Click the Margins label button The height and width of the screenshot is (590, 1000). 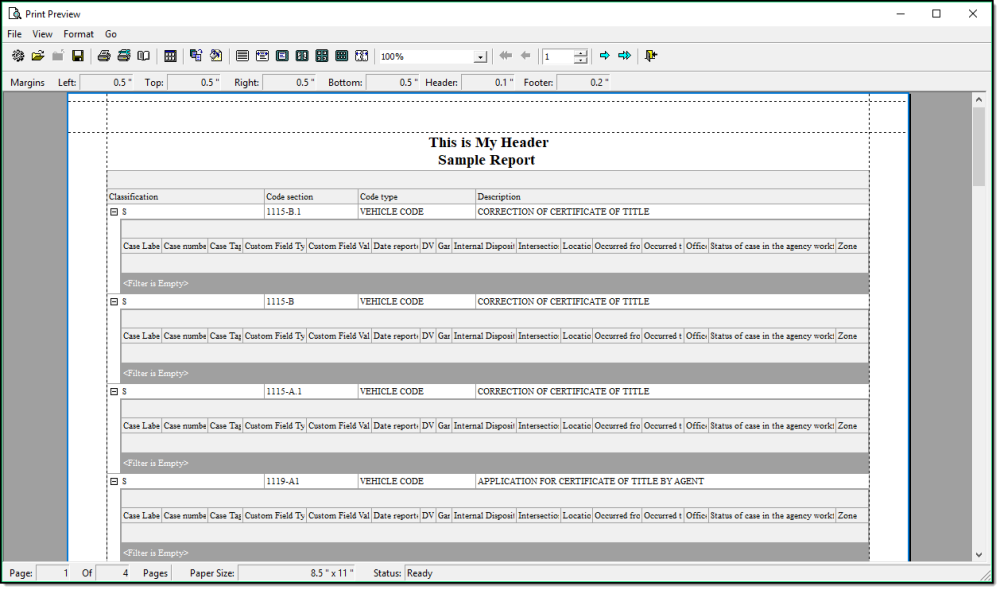coord(27,82)
